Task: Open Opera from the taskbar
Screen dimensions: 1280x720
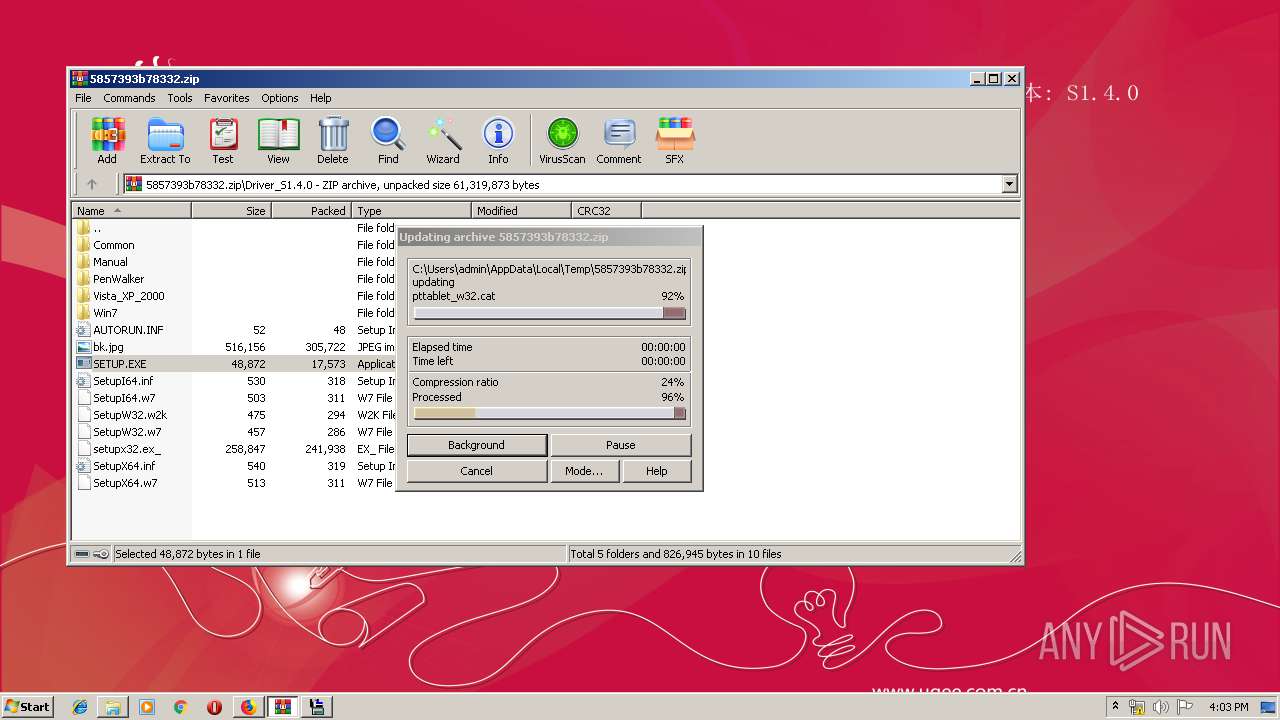Action: click(214, 707)
